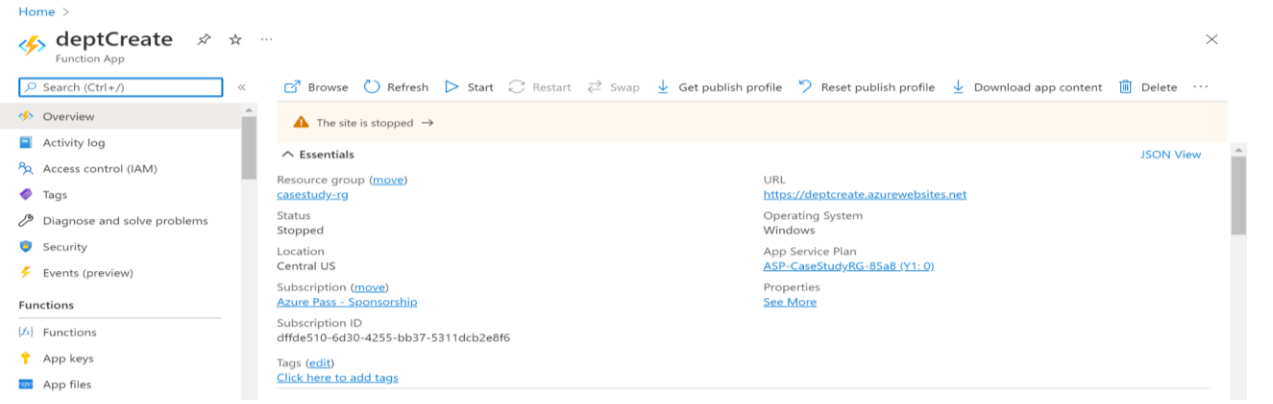Click the Refresh icon in the toolbar
Viewport: 1273px width, 404px height.
click(372, 87)
